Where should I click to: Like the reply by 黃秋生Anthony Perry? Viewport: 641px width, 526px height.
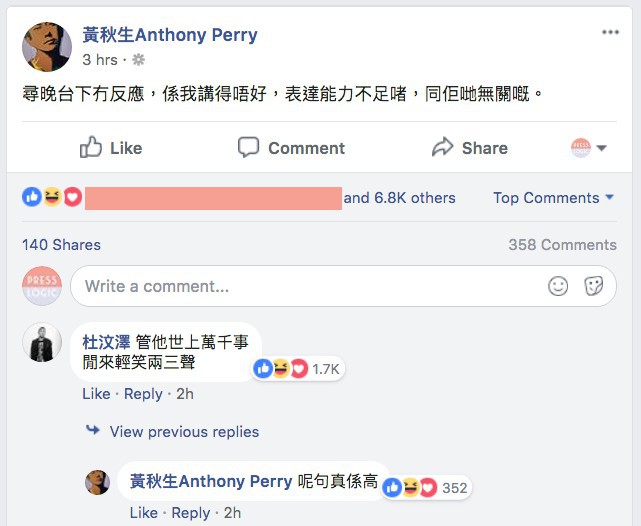click(143, 512)
